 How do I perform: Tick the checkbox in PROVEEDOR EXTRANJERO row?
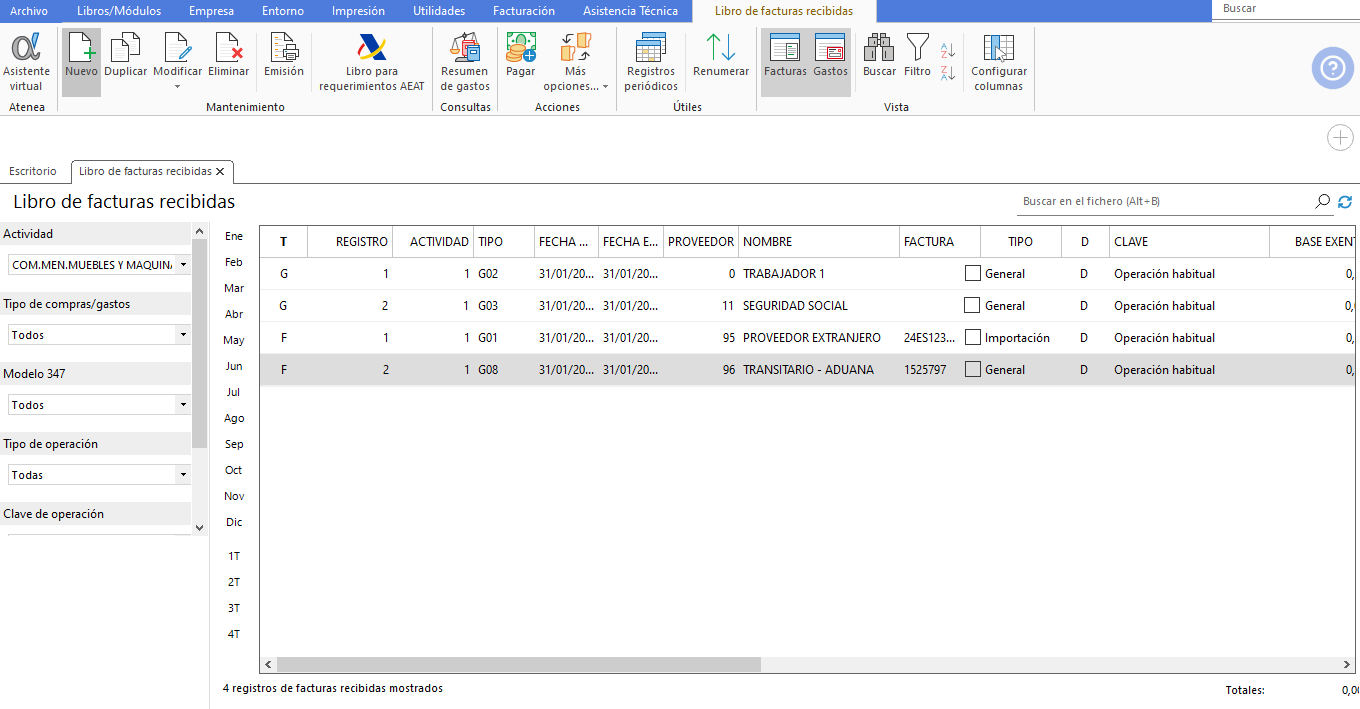(x=972, y=337)
